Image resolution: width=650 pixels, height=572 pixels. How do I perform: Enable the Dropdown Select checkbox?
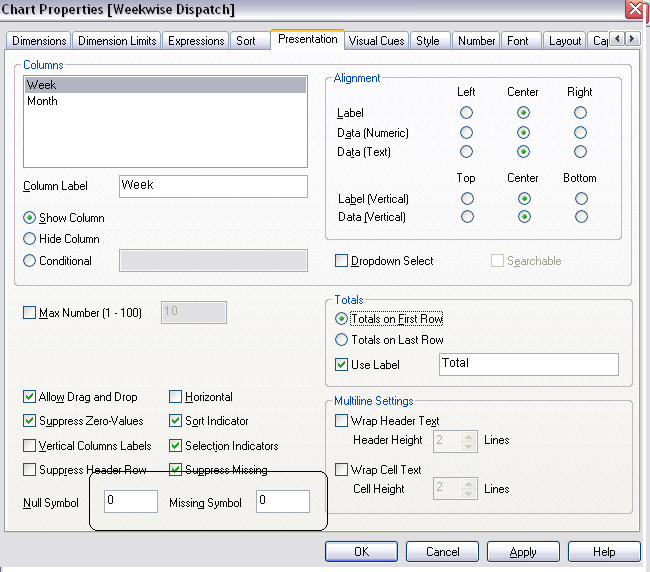pos(342,261)
